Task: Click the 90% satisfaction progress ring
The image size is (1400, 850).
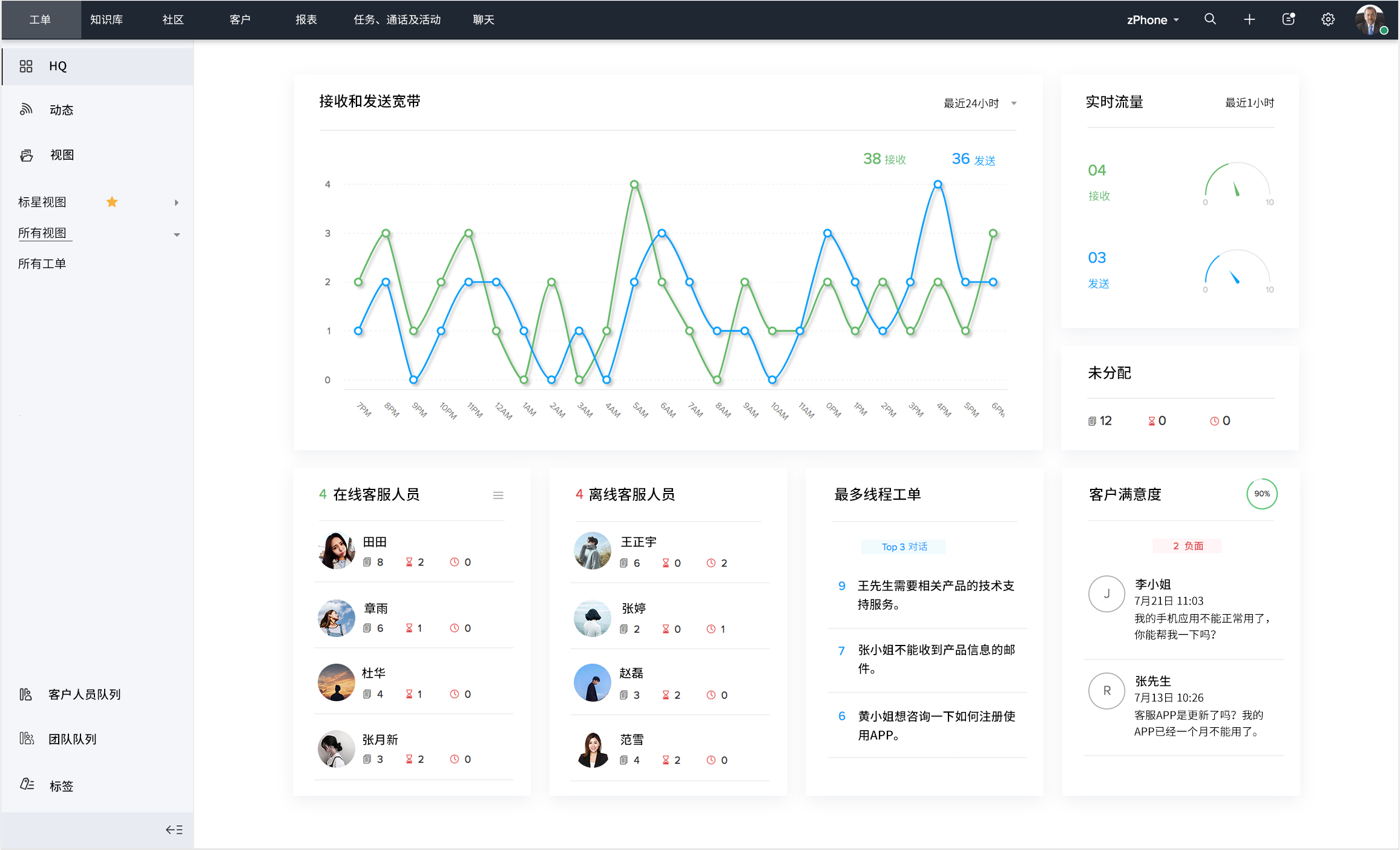Action: click(x=1261, y=494)
